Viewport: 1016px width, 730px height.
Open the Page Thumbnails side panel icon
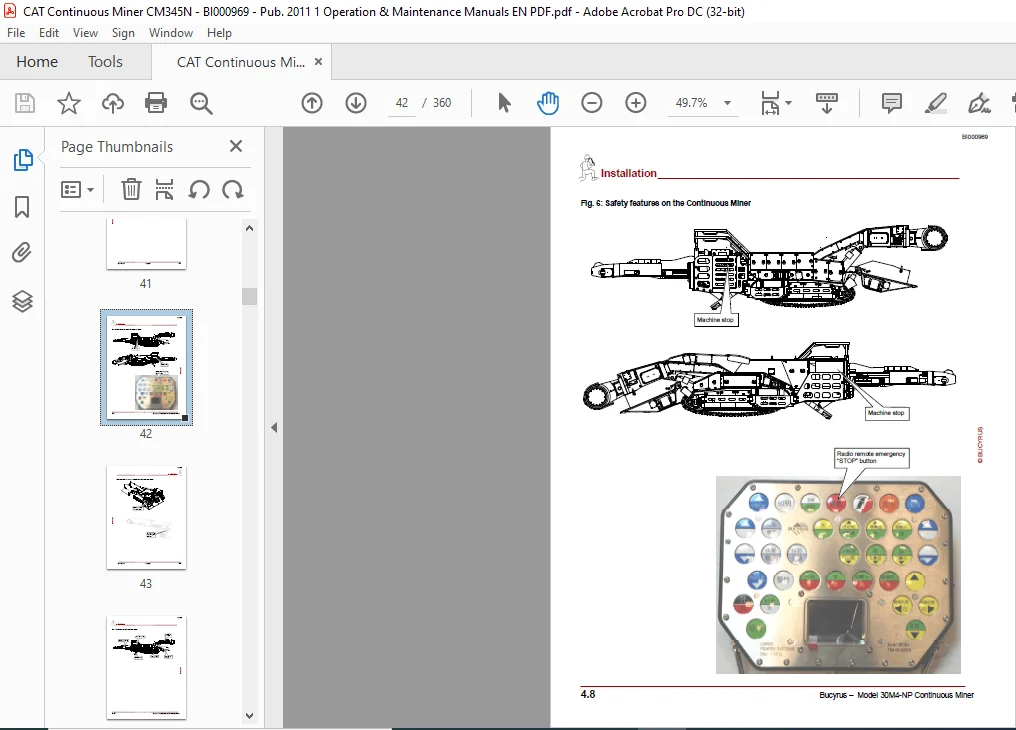pyautogui.click(x=23, y=160)
